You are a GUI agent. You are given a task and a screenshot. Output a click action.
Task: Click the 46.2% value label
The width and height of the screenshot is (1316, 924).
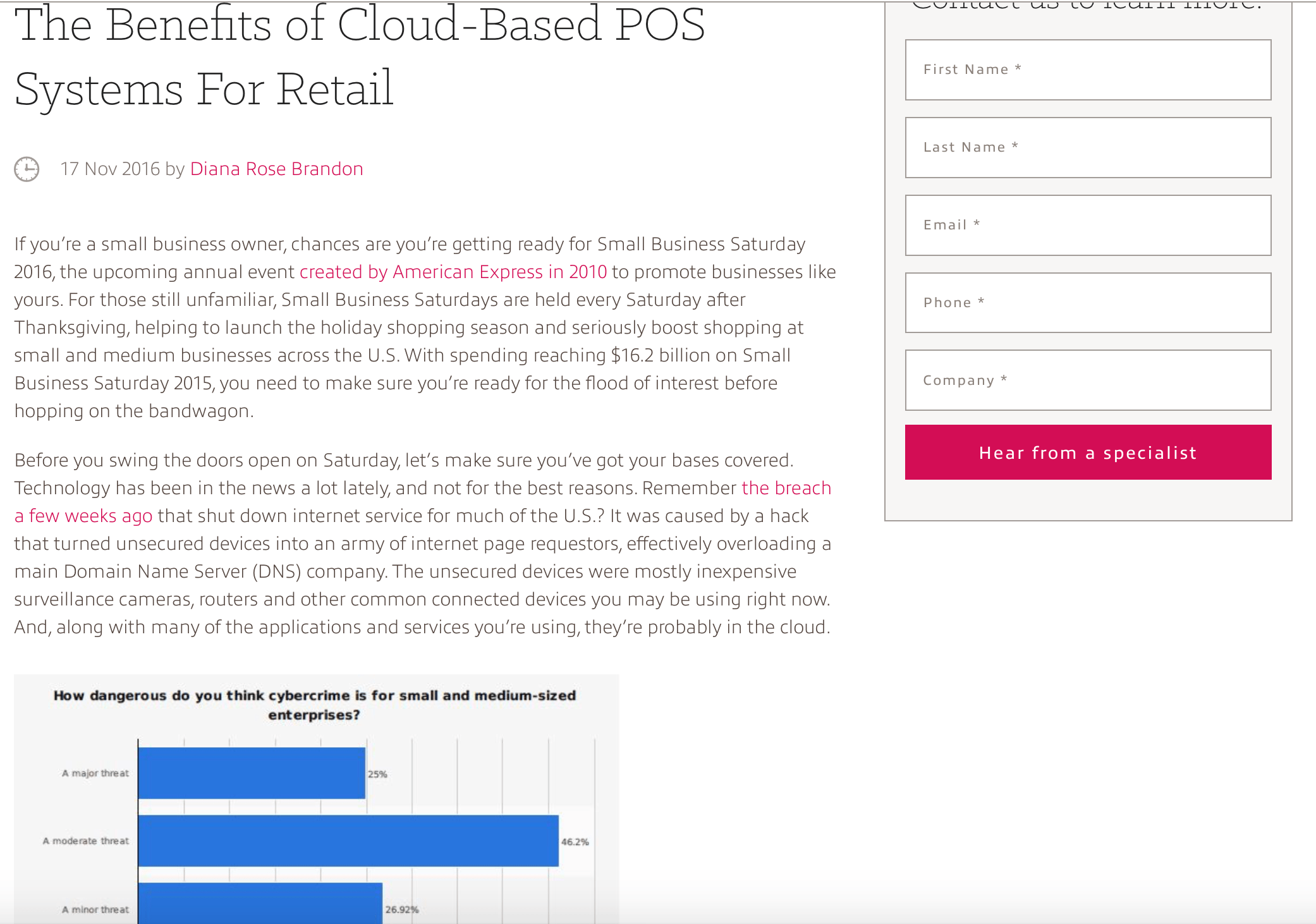tap(575, 842)
